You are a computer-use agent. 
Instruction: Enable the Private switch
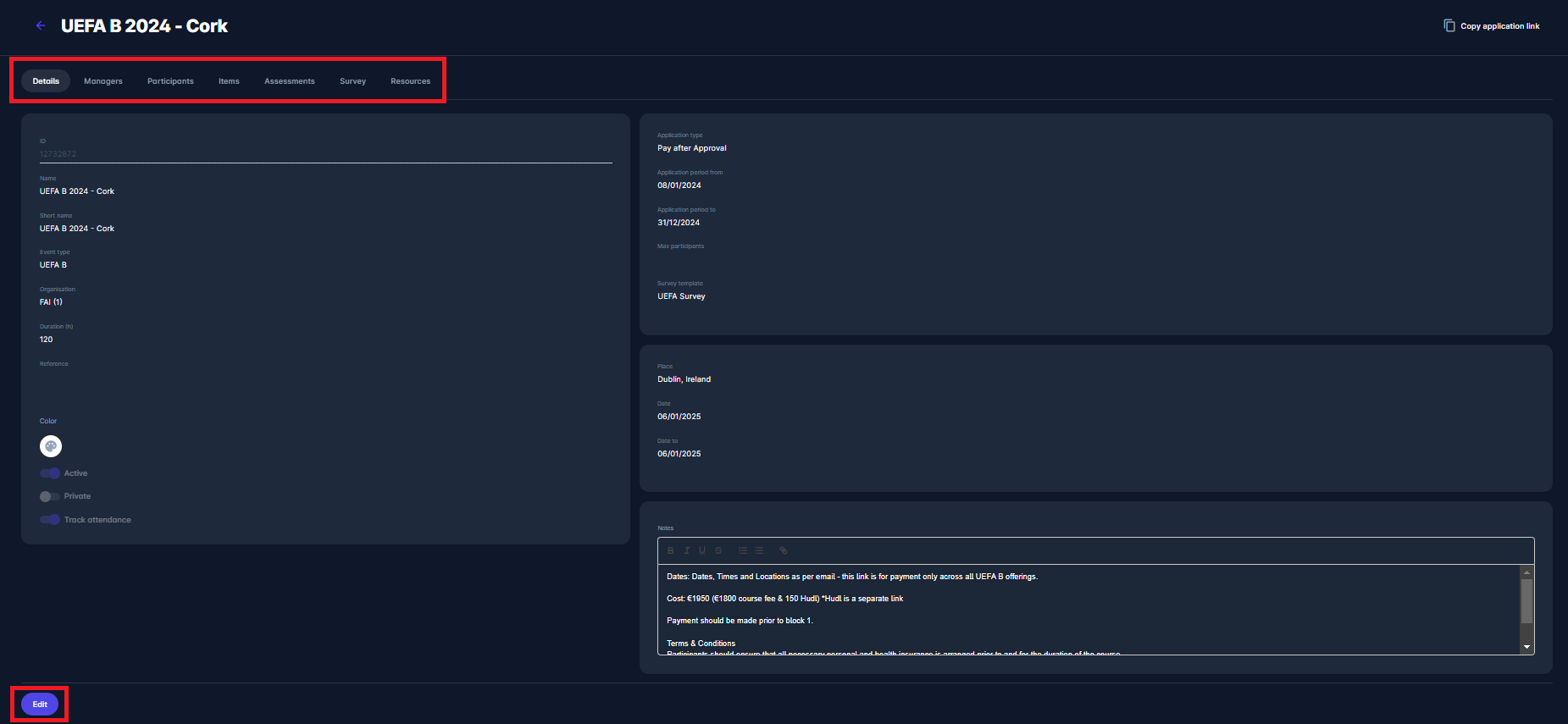pos(50,496)
